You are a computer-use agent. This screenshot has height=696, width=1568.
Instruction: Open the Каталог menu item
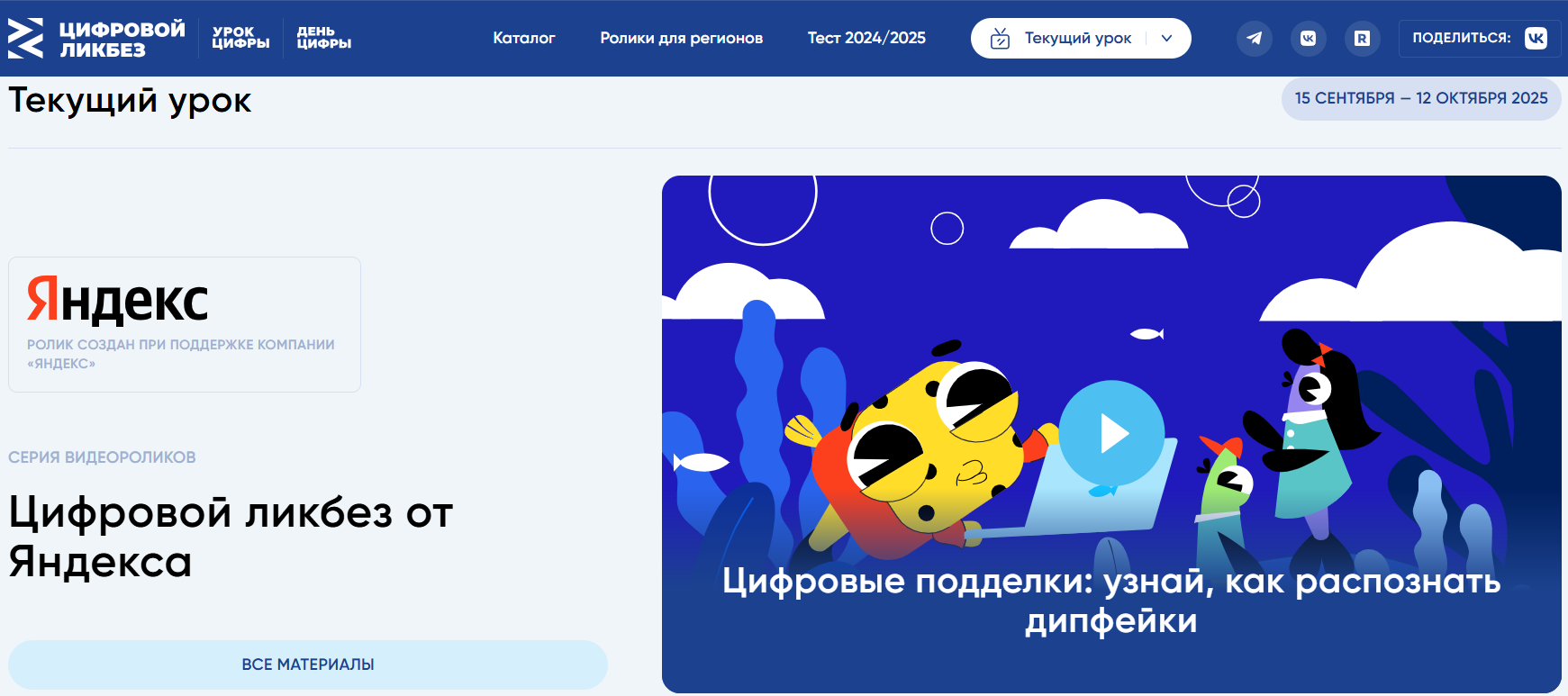coord(524,38)
